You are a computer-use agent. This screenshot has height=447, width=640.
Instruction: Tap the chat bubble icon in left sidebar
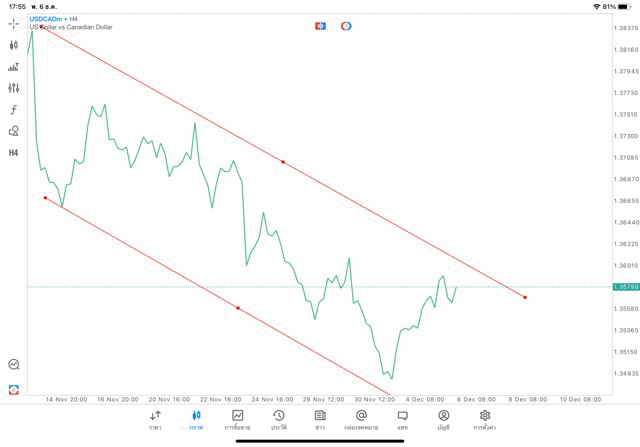(14, 365)
